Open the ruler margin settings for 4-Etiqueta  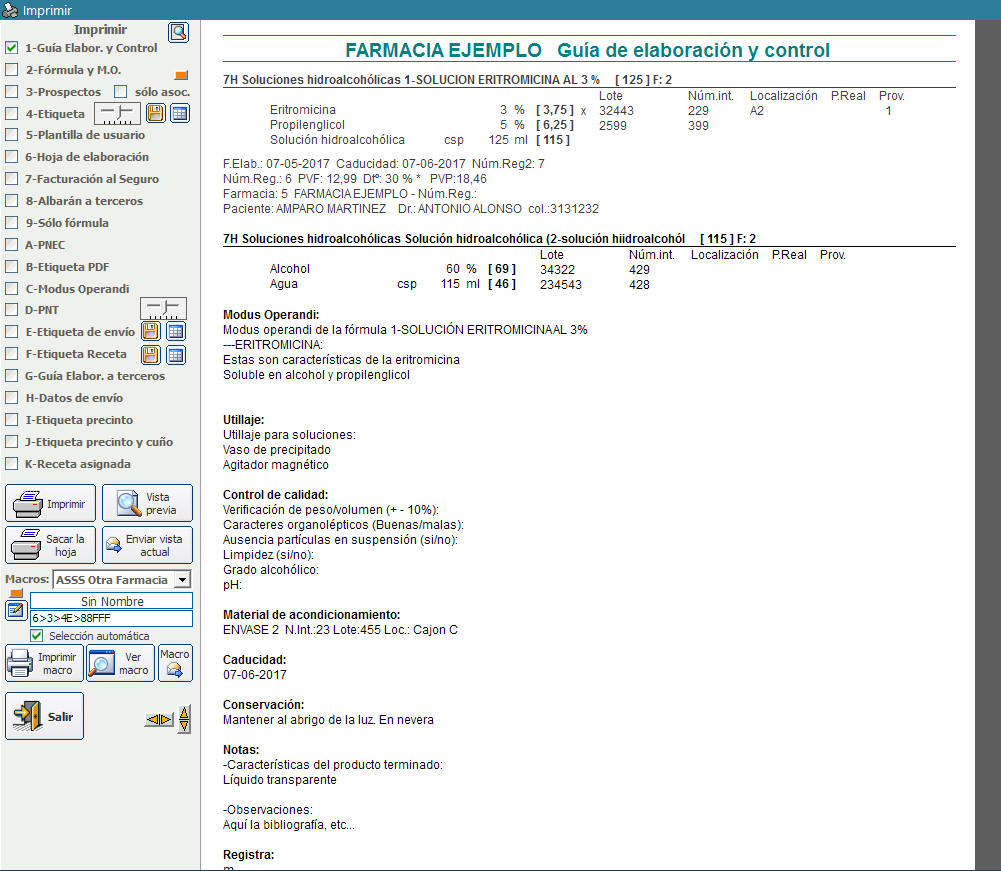[117, 114]
